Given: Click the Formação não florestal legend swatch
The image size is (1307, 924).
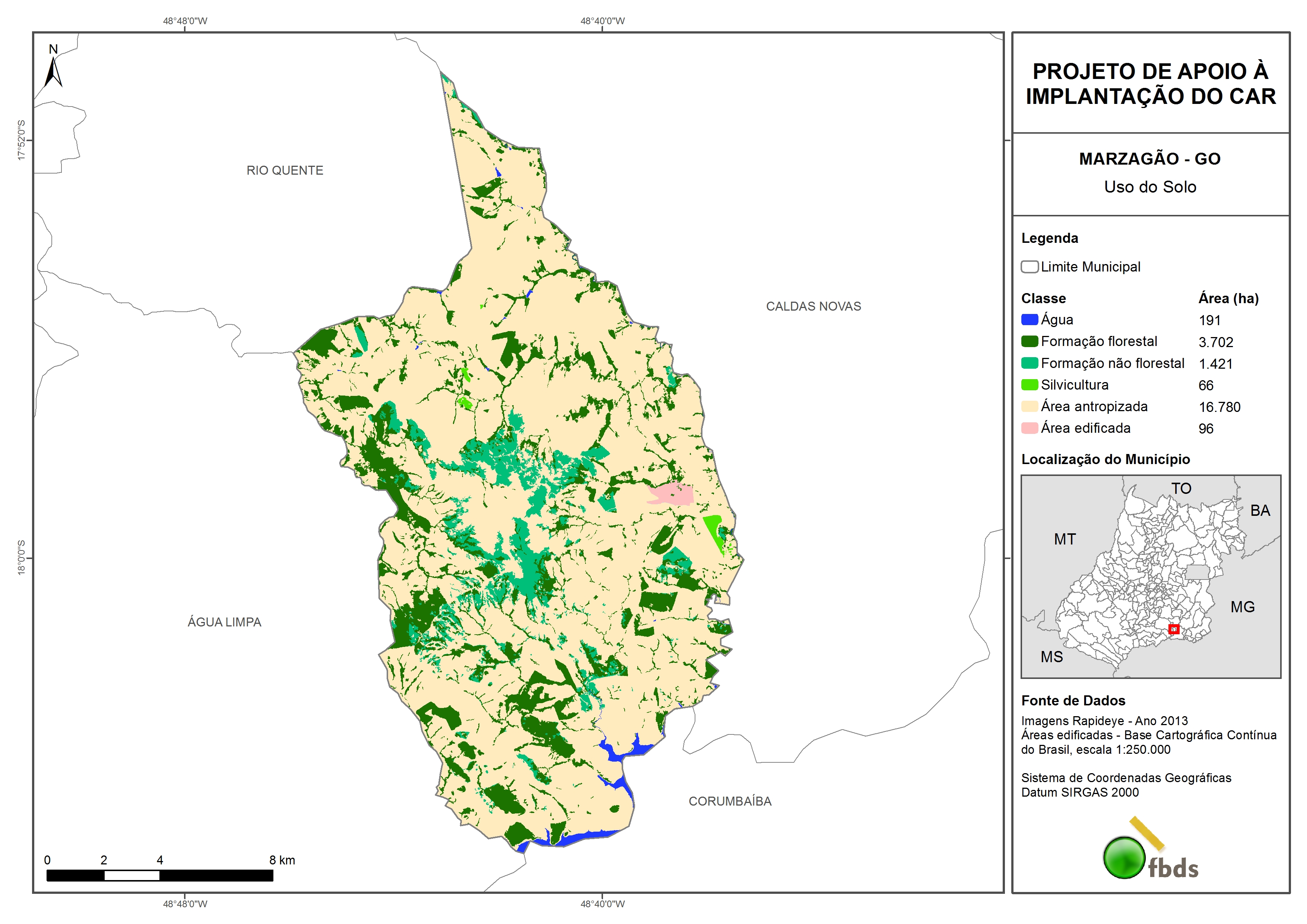Looking at the screenshot, I should [1029, 363].
